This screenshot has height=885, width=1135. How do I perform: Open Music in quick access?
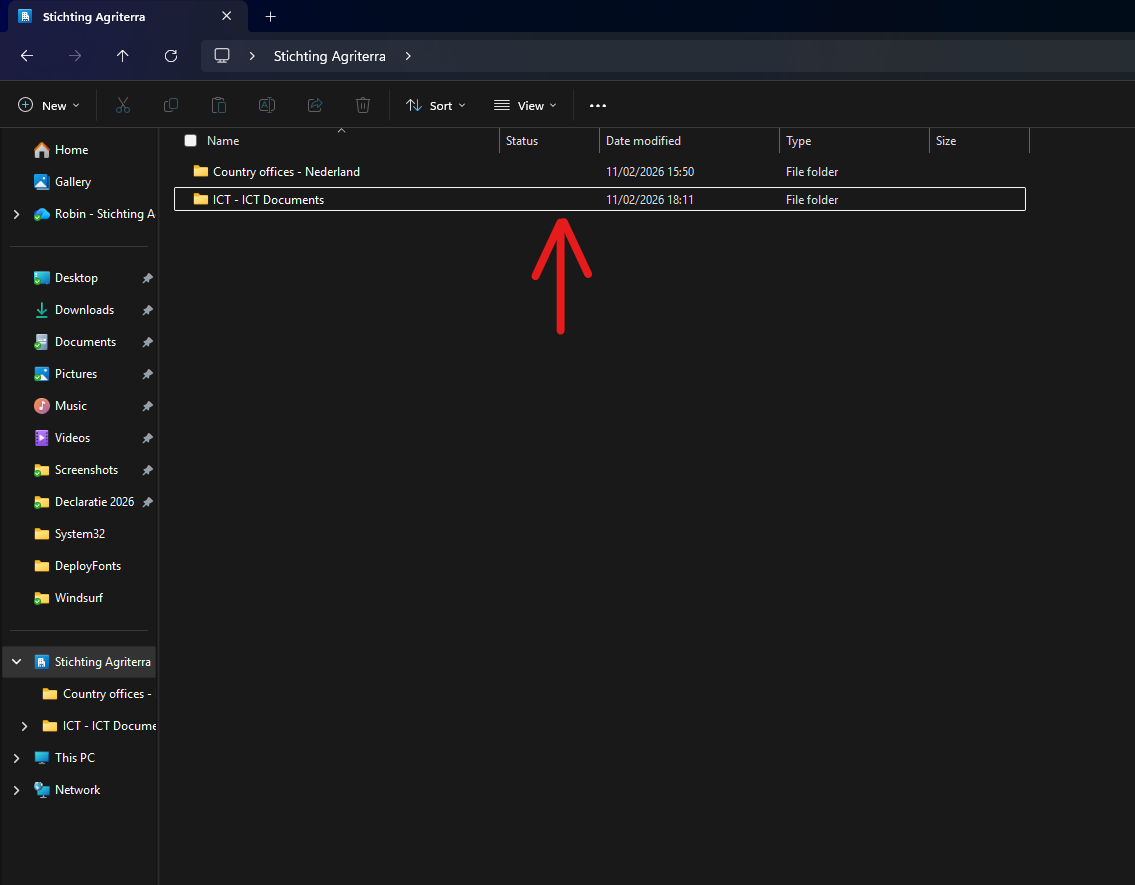[x=70, y=406]
